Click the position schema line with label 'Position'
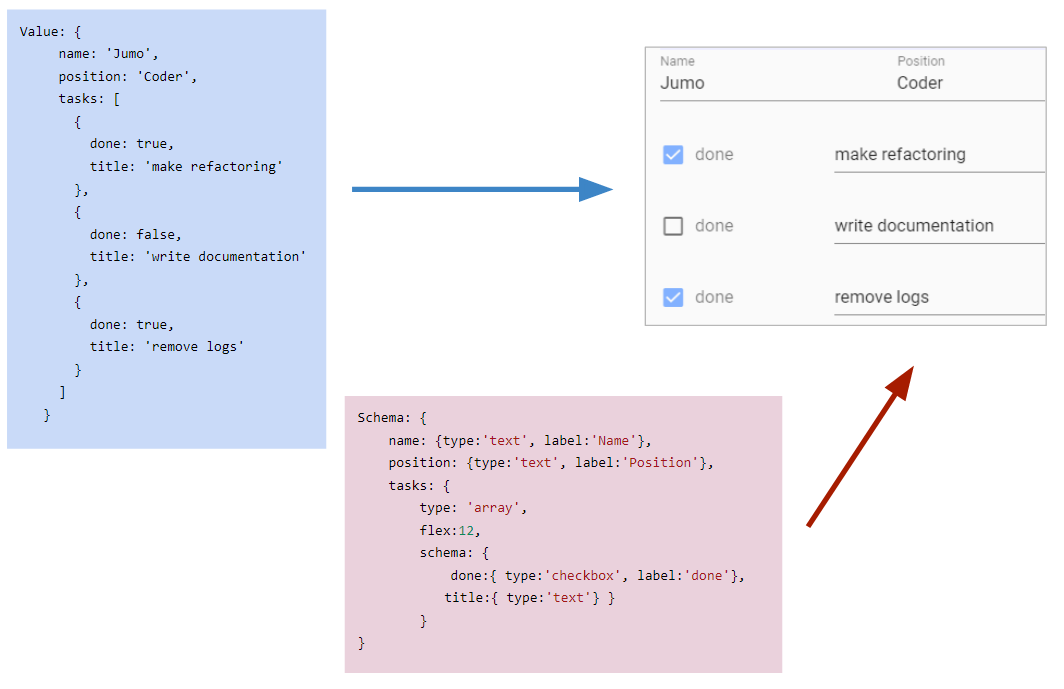The image size is (1064, 689). (x=551, y=463)
